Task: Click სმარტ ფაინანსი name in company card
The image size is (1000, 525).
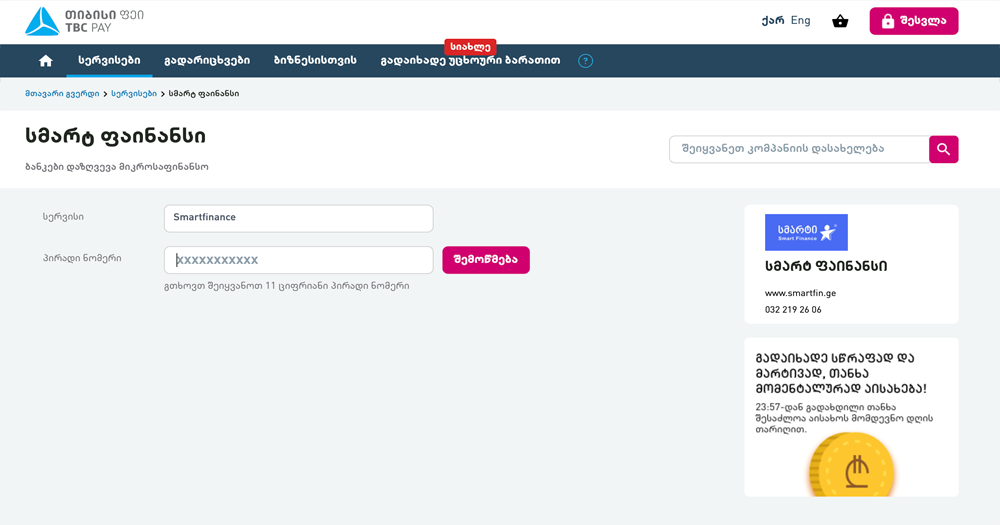Action: click(826, 267)
